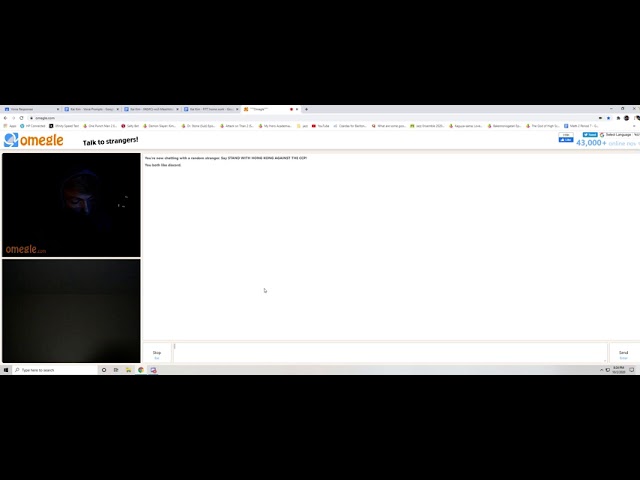Open the Jazz Ensemble 2020 bookmark

click(427, 126)
